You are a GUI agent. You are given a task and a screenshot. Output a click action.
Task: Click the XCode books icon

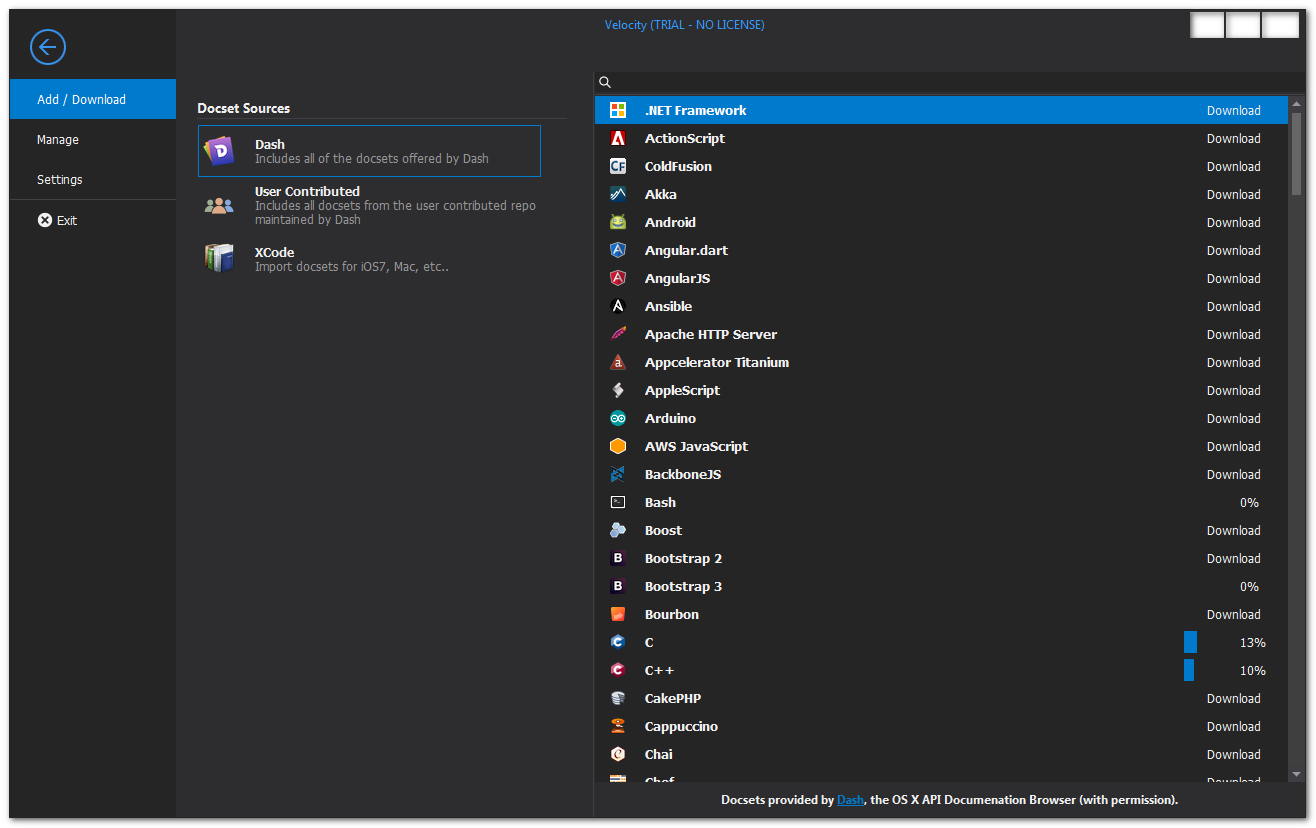pos(219,258)
